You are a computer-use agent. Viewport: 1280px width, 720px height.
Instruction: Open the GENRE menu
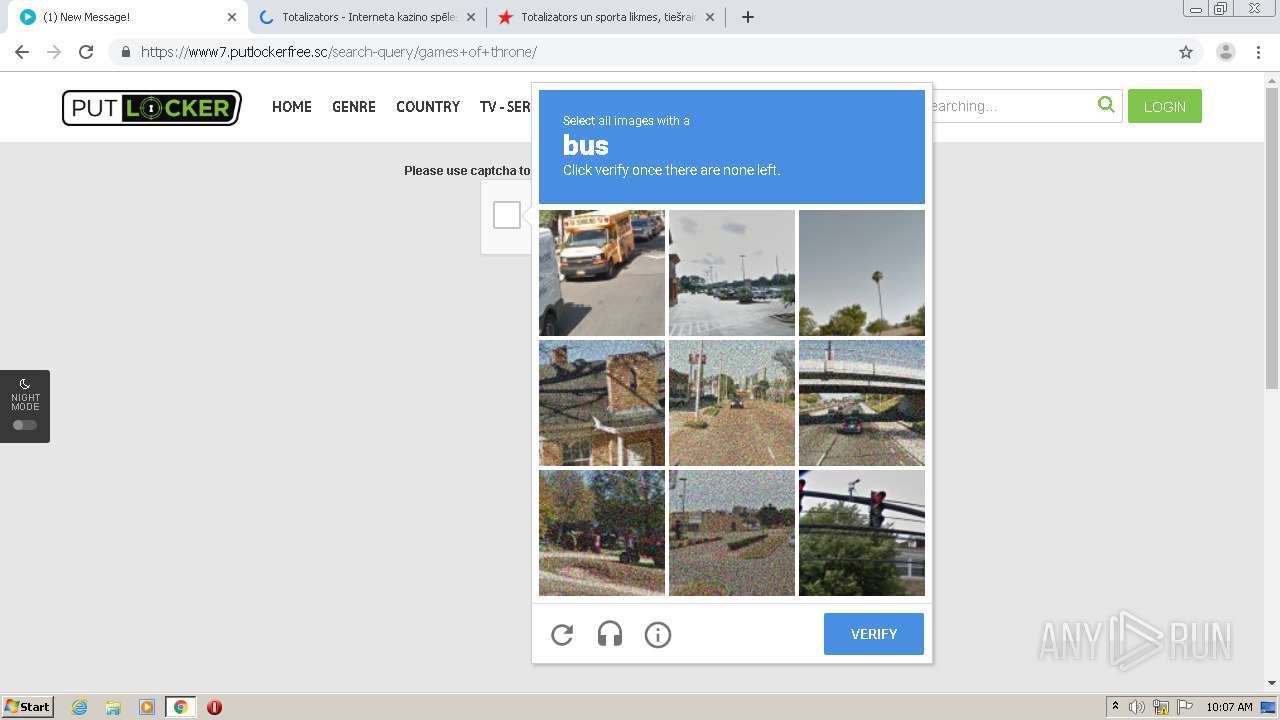click(x=354, y=107)
